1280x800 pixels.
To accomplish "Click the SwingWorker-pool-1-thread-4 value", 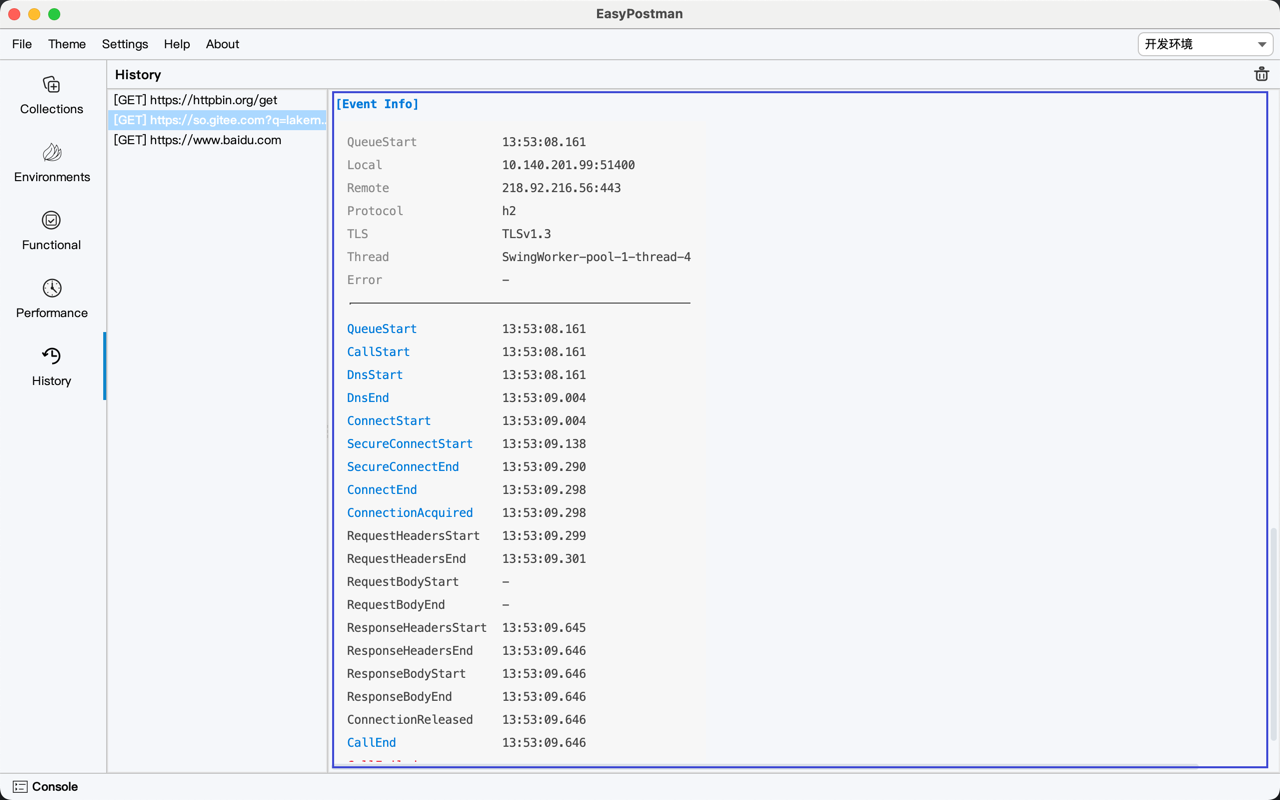I will 596,257.
